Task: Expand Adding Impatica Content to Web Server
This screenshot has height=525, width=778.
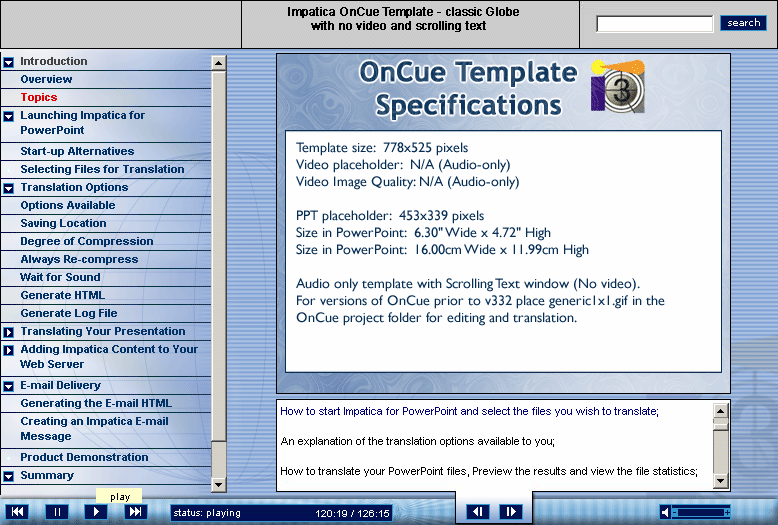Action: pos(8,350)
